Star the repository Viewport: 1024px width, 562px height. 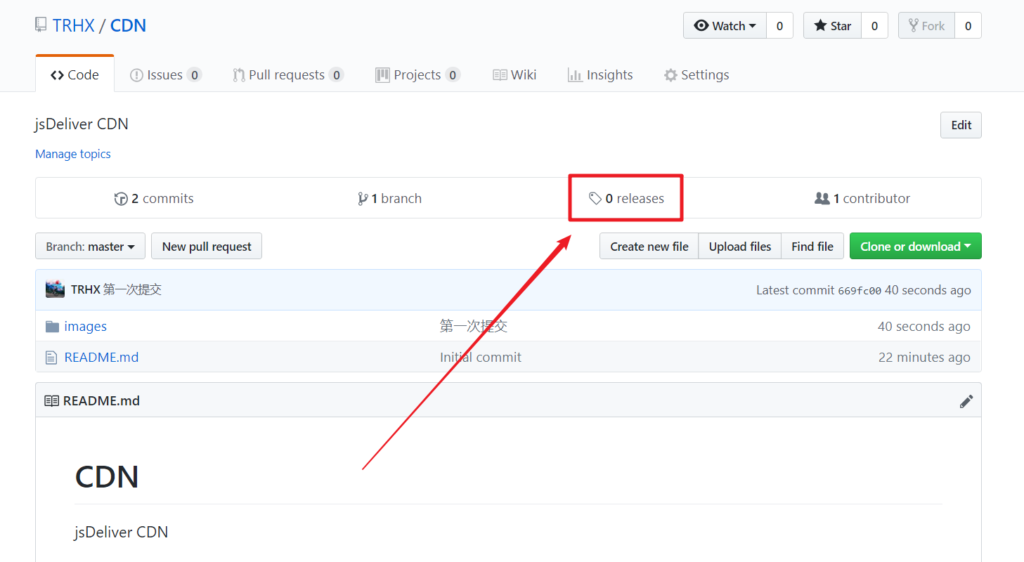point(833,25)
